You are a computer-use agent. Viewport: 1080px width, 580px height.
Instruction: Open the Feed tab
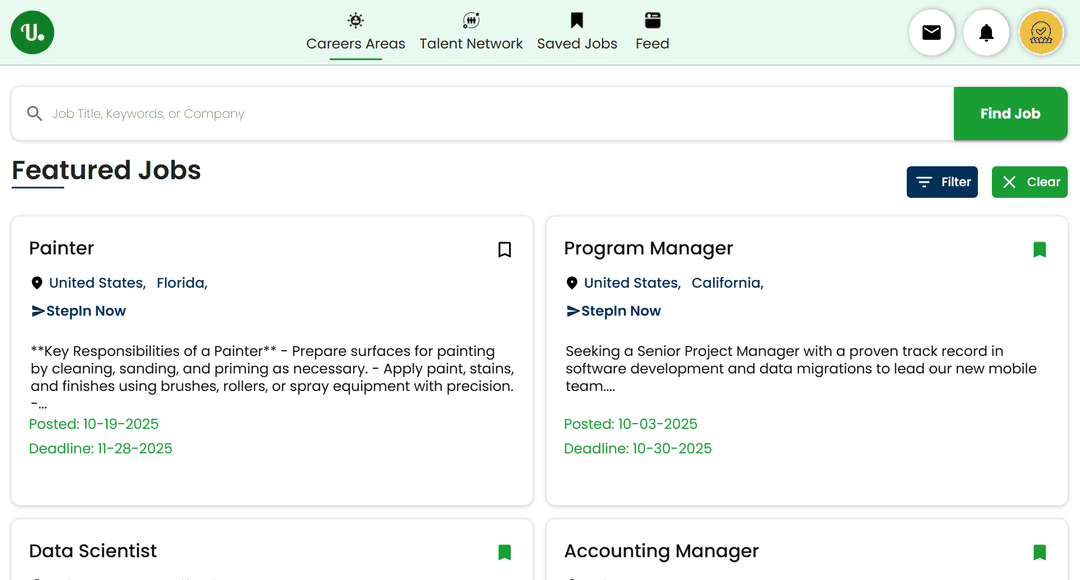(652, 33)
